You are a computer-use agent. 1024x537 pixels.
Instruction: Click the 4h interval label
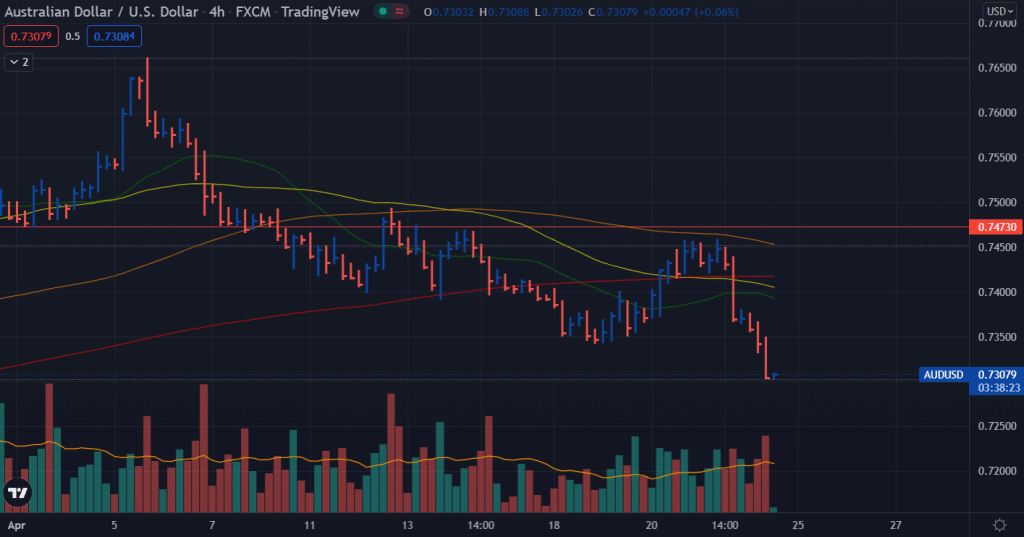pyautogui.click(x=217, y=12)
